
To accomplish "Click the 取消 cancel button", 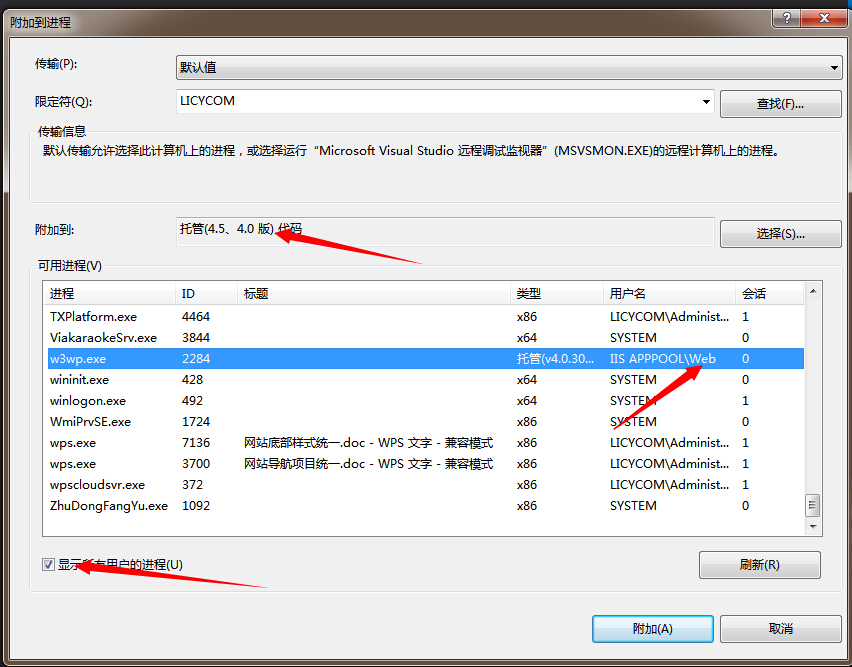I will tap(780, 629).
